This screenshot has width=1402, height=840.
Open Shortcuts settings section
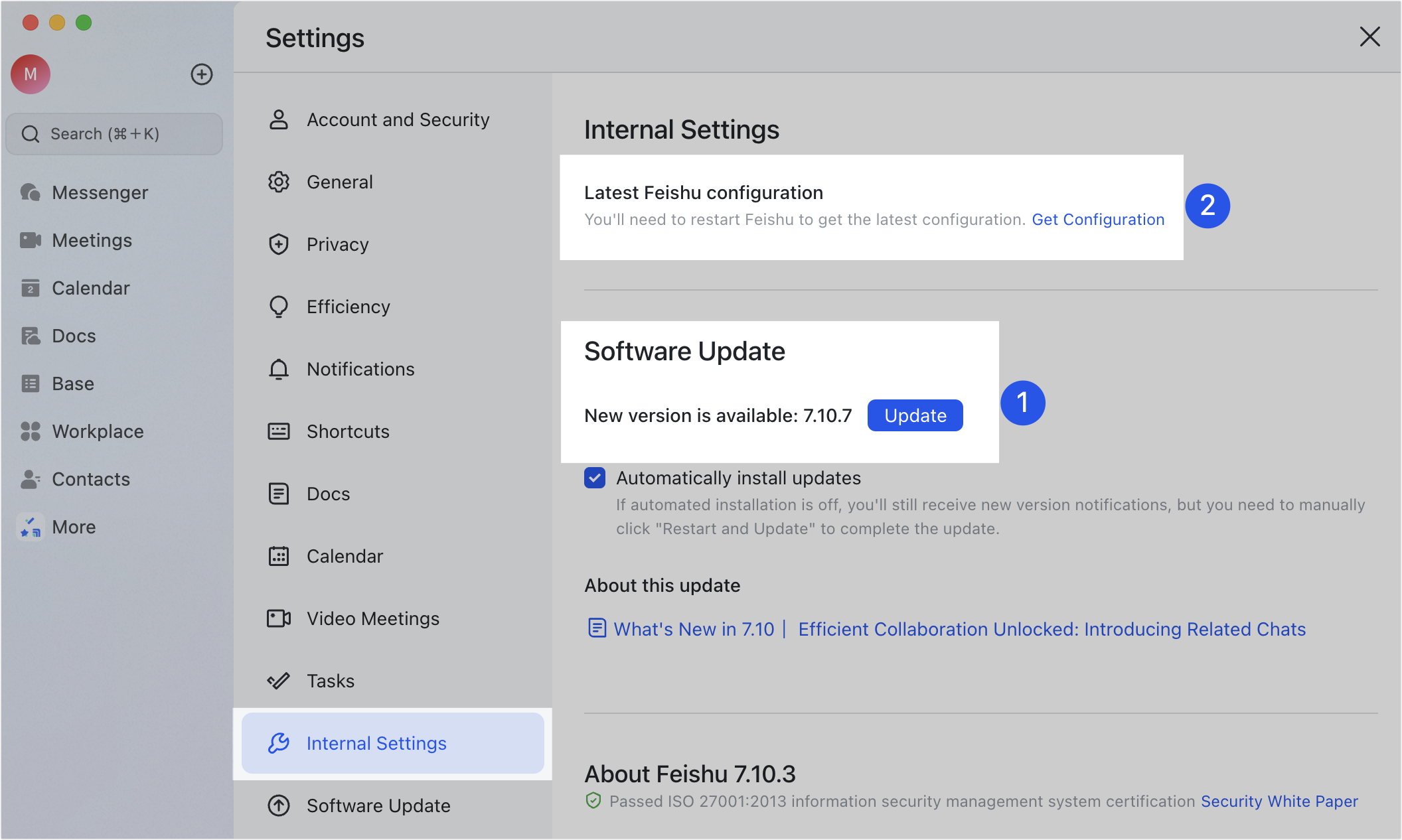(348, 431)
